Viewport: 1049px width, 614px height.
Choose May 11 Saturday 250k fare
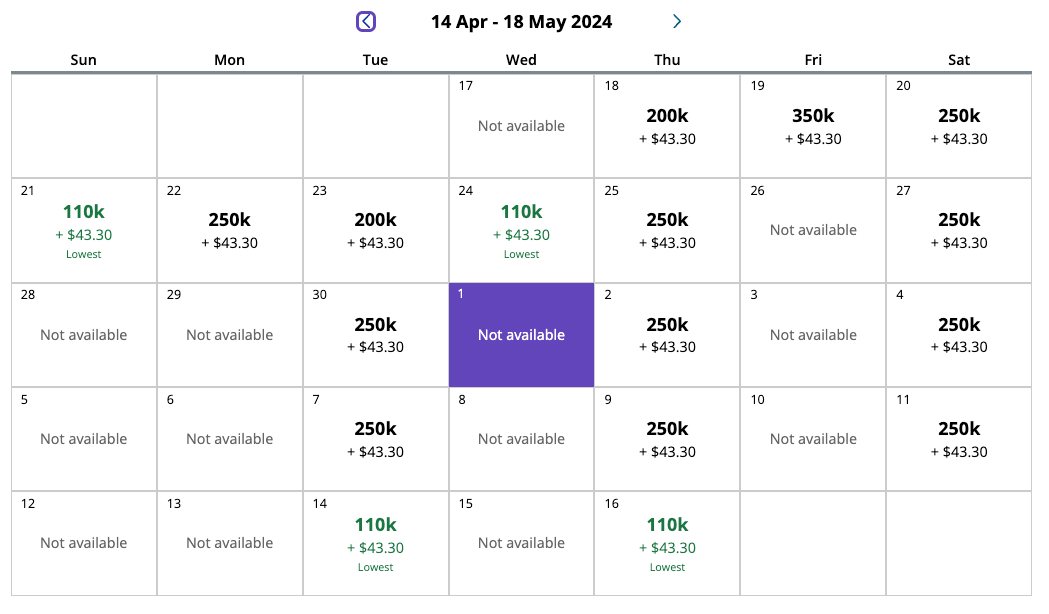(959, 439)
